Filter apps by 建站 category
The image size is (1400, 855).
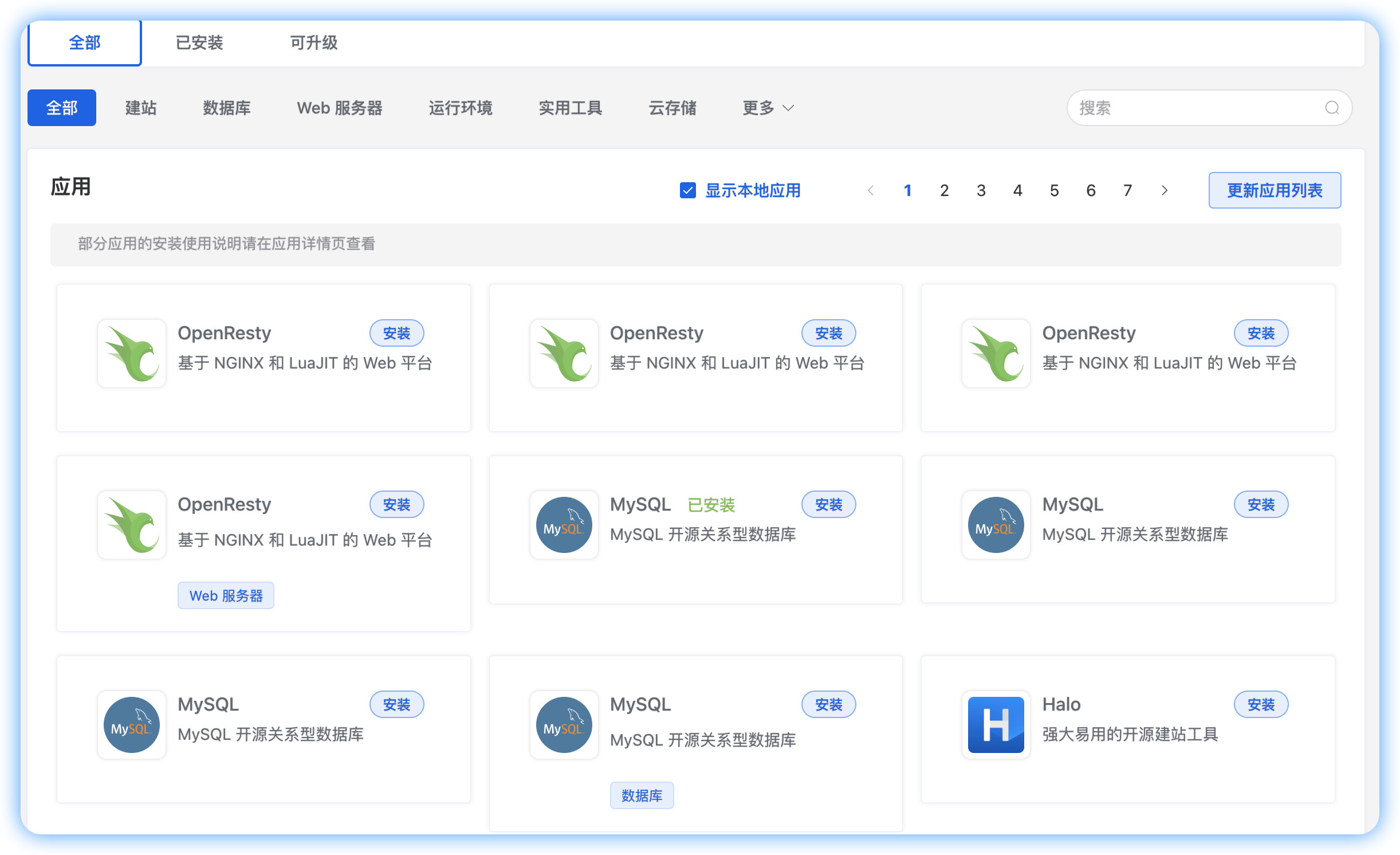[141, 108]
